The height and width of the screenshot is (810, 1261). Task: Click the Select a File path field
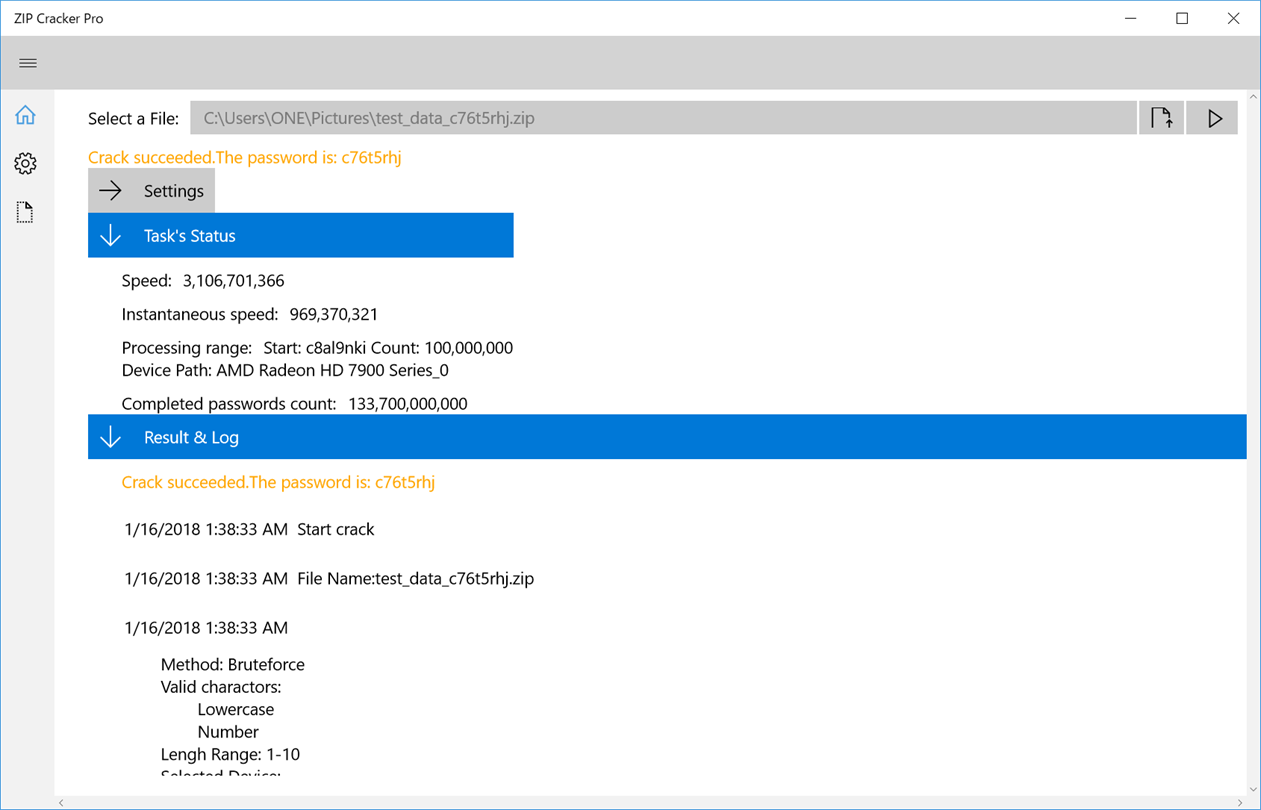point(663,118)
